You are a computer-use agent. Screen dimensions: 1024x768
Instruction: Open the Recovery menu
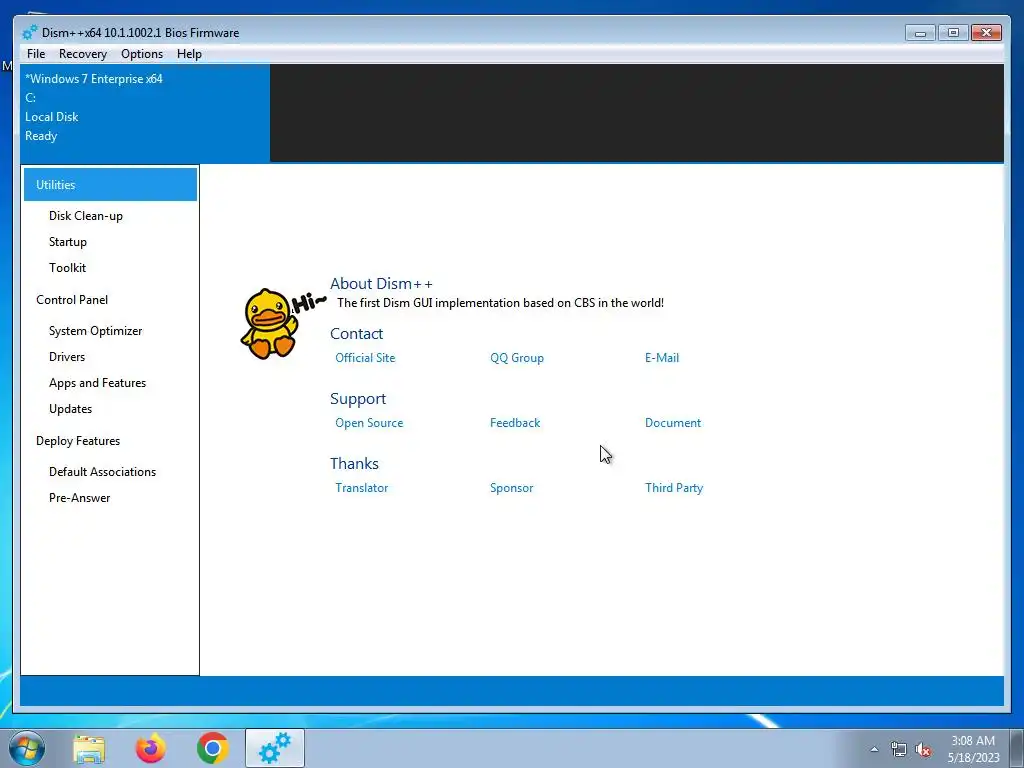[82, 54]
